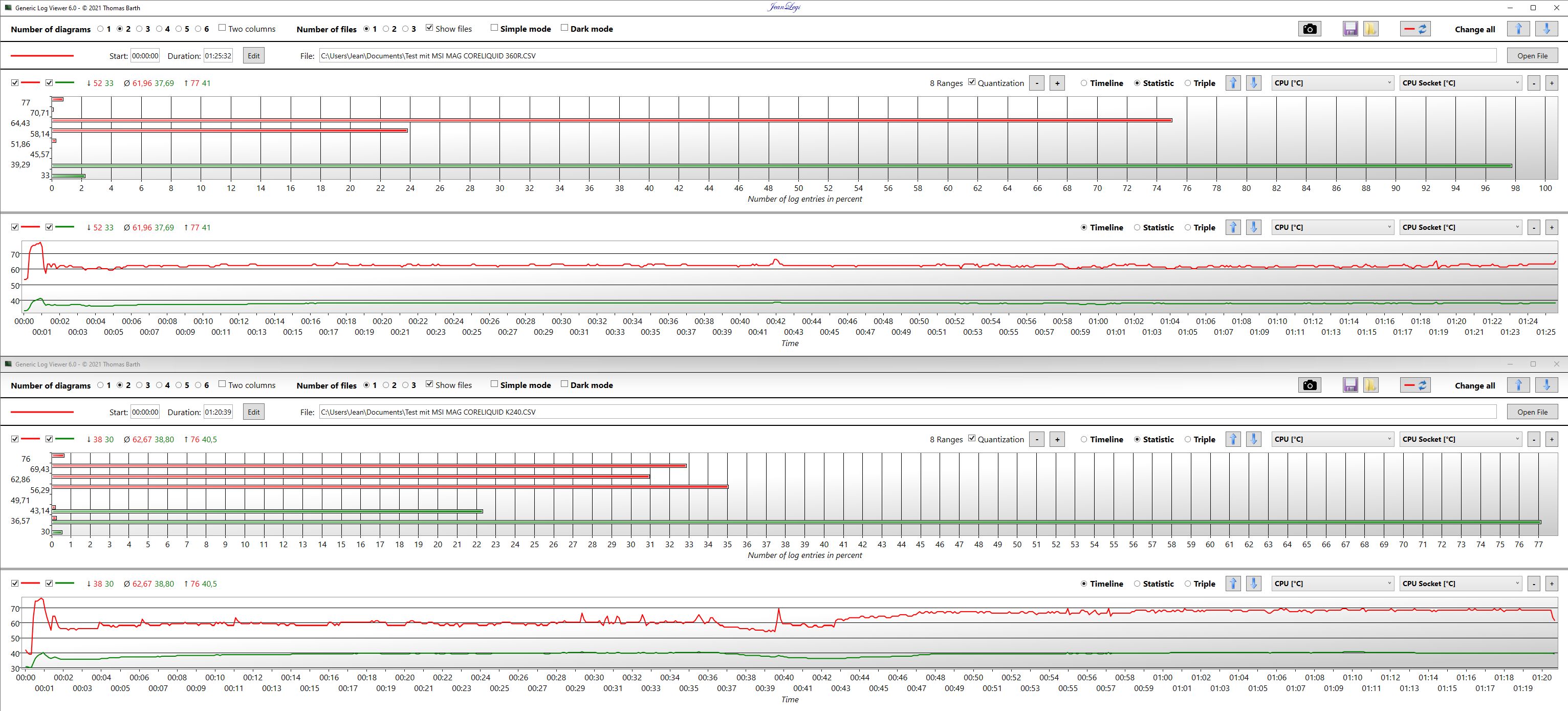This screenshot has width=1568, height=711.
Task: Click Change all label in 360R window
Action: tap(1474, 29)
